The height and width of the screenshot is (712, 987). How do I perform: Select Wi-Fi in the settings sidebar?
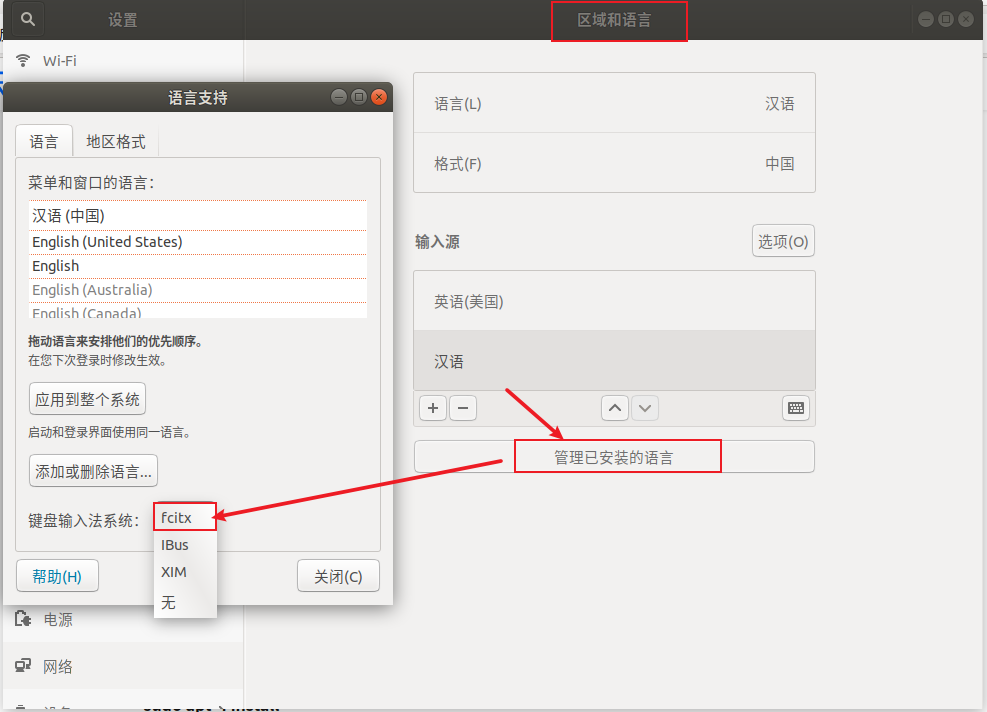click(x=123, y=60)
